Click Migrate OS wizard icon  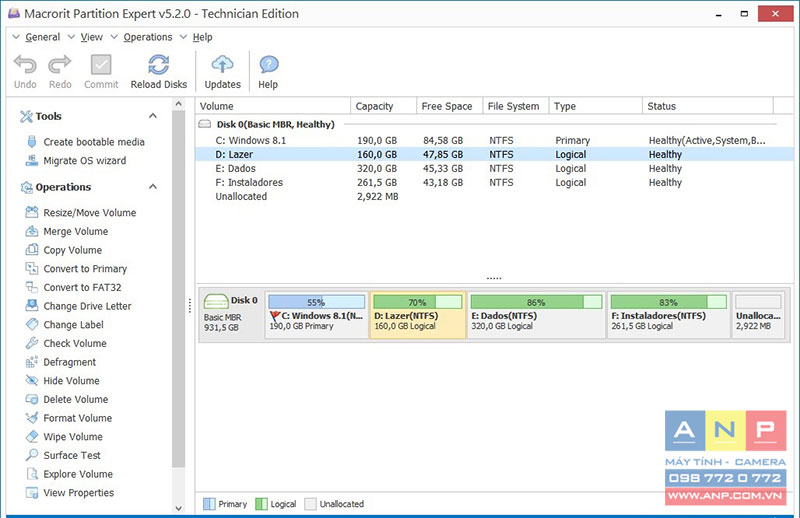(32, 160)
